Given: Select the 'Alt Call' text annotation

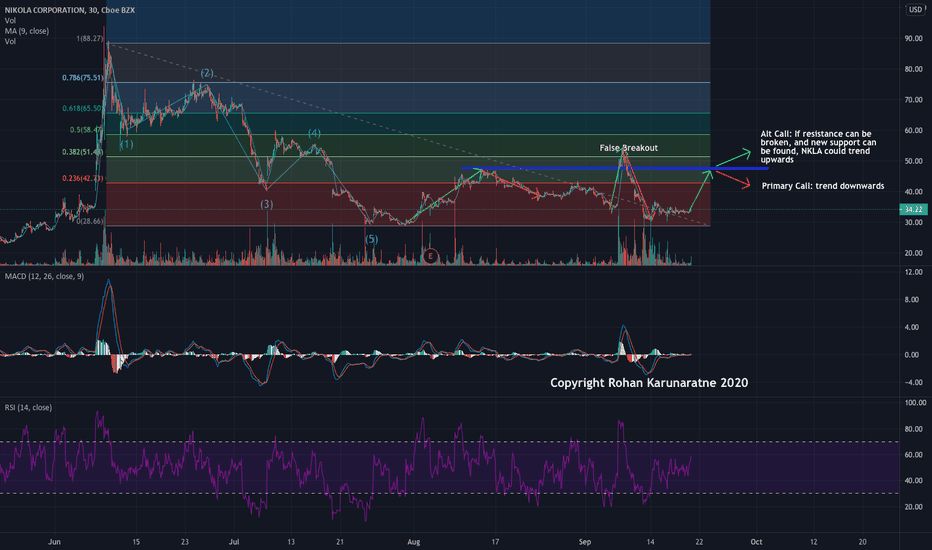Looking at the screenshot, I should [x=818, y=147].
